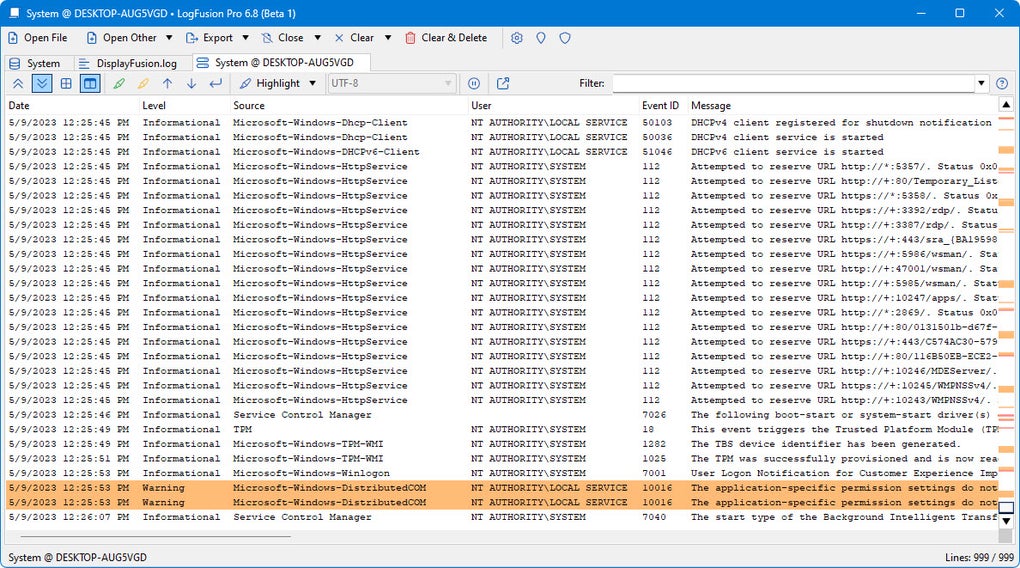Click message 'DHCPv6 client service is started'

[787, 152]
